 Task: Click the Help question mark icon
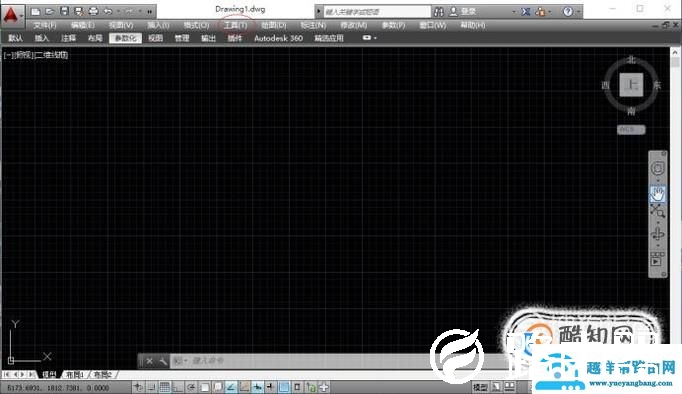coord(568,12)
